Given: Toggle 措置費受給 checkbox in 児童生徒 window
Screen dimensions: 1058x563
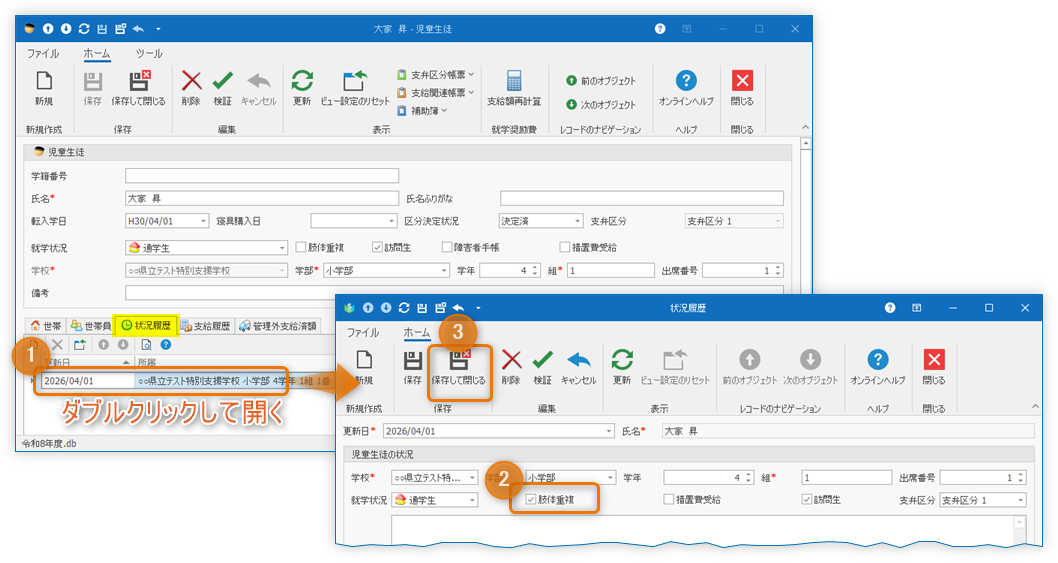Looking at the screenshot, I should (565, 247).
